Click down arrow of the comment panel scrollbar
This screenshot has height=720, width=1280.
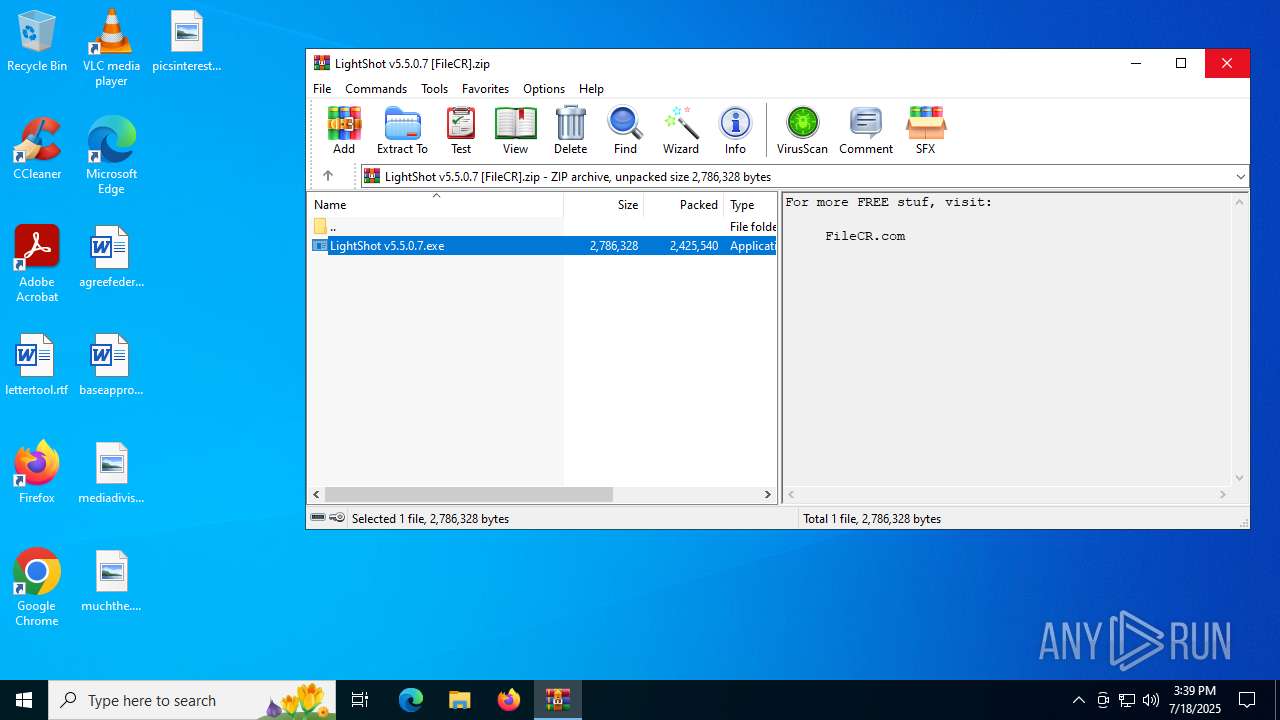coord(1240,478)
